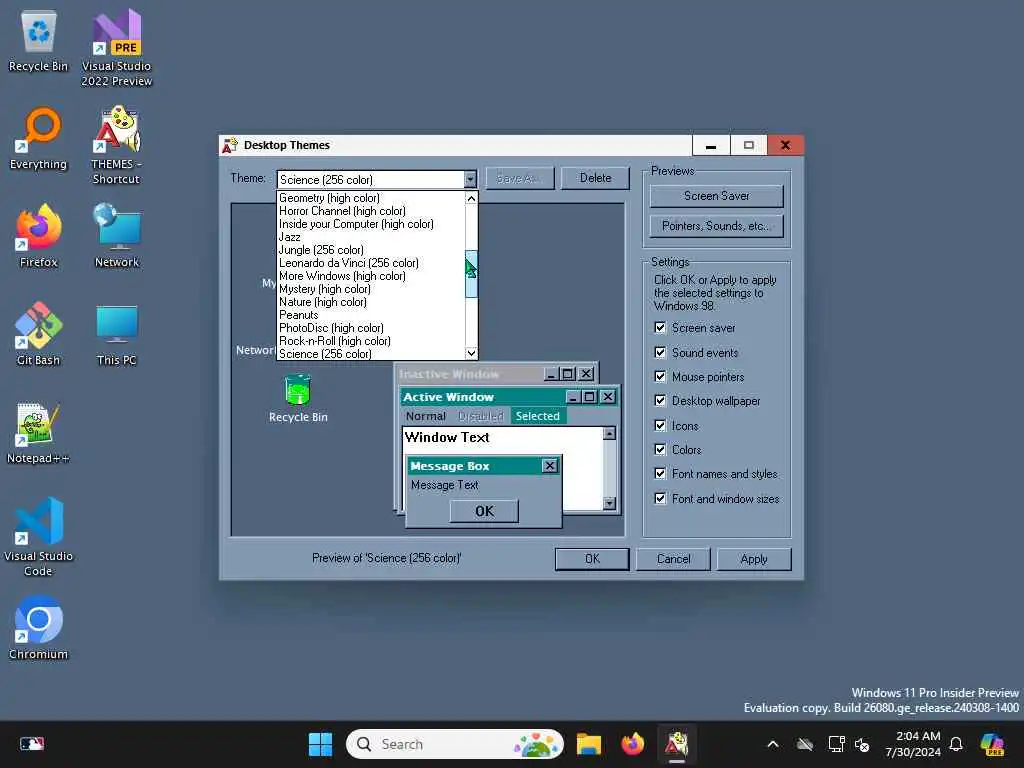Cancel the Desktop Themes dialog
The image size is (1024, 768).
pos(673,559)
